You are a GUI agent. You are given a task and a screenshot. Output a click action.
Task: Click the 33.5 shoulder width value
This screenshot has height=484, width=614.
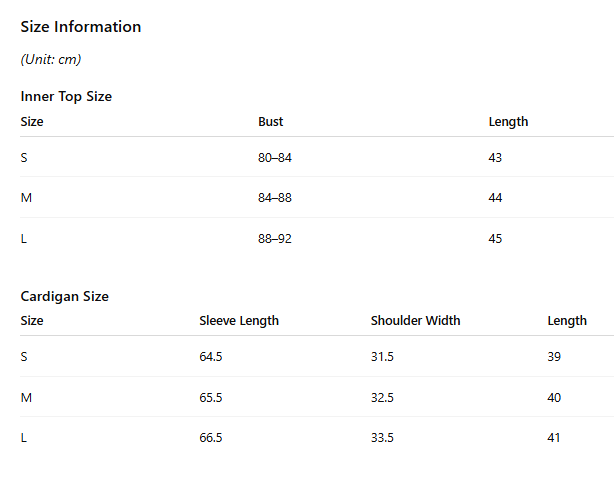click(382, 437)
